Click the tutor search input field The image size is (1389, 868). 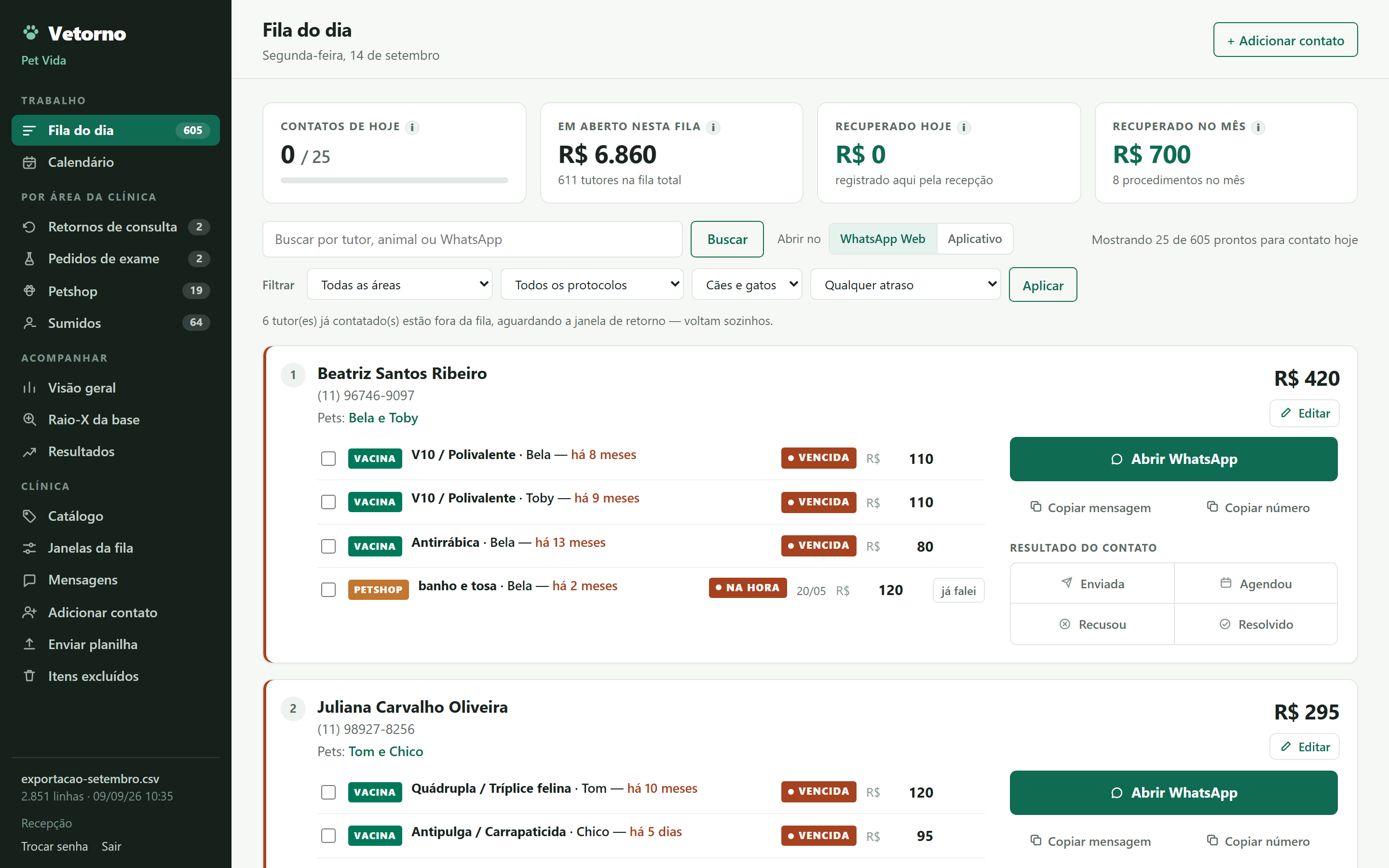472,239
